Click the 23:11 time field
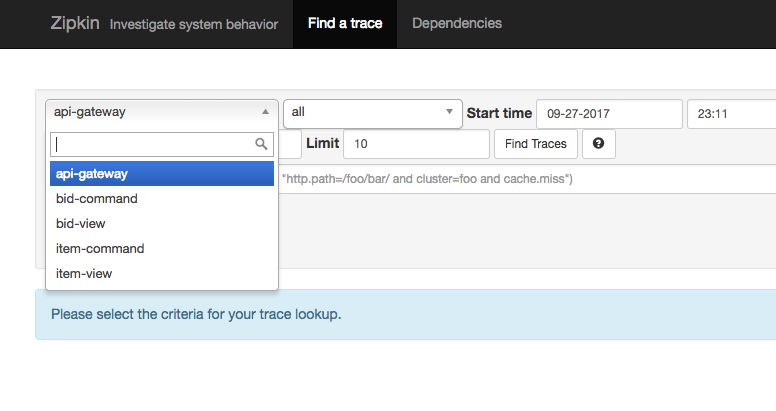 [730, 114]
